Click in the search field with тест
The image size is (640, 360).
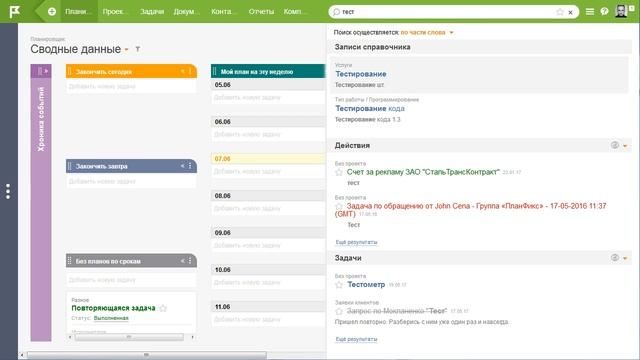coord(447,12)
